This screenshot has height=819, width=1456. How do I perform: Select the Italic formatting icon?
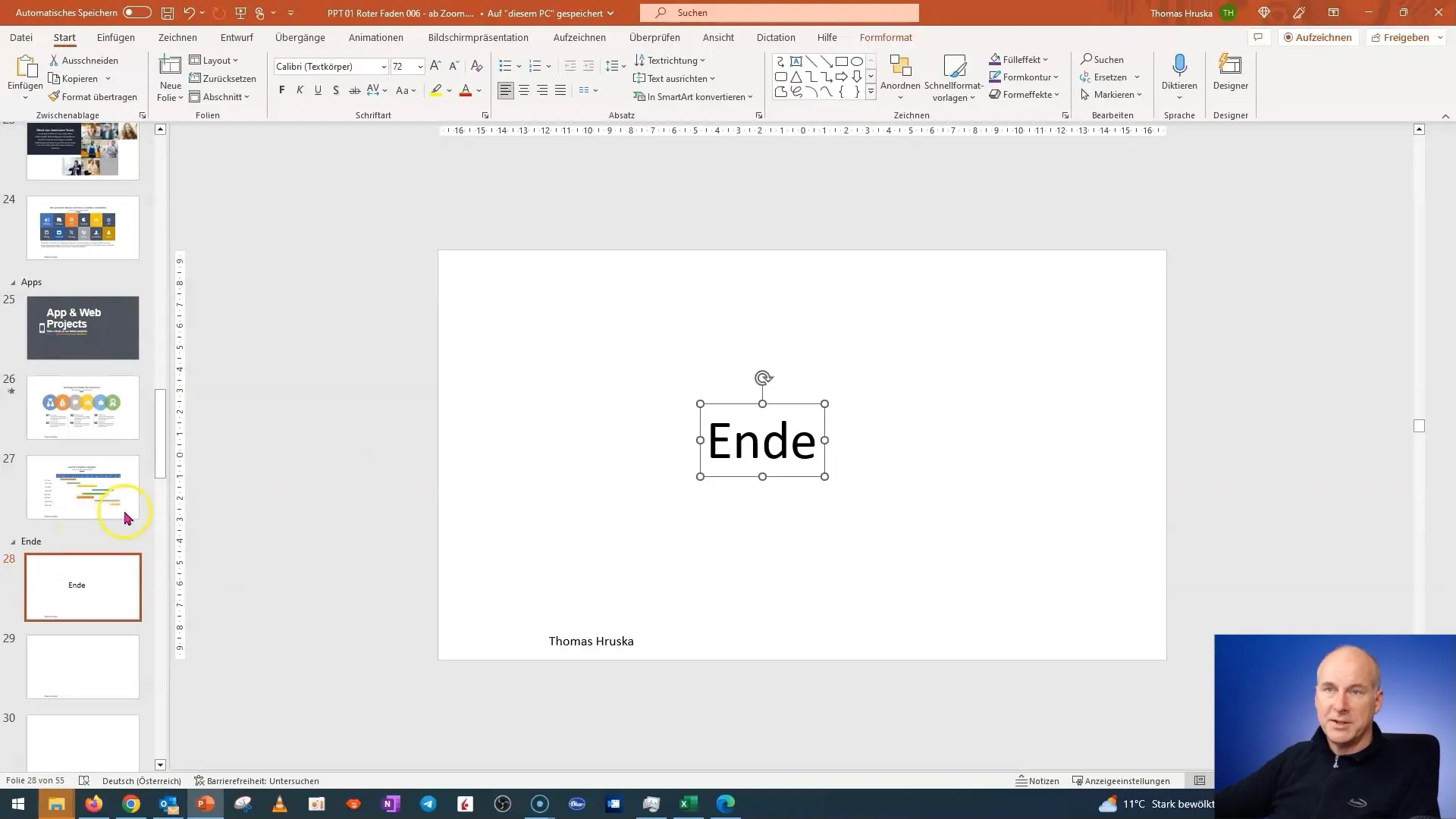coord(299,91)
